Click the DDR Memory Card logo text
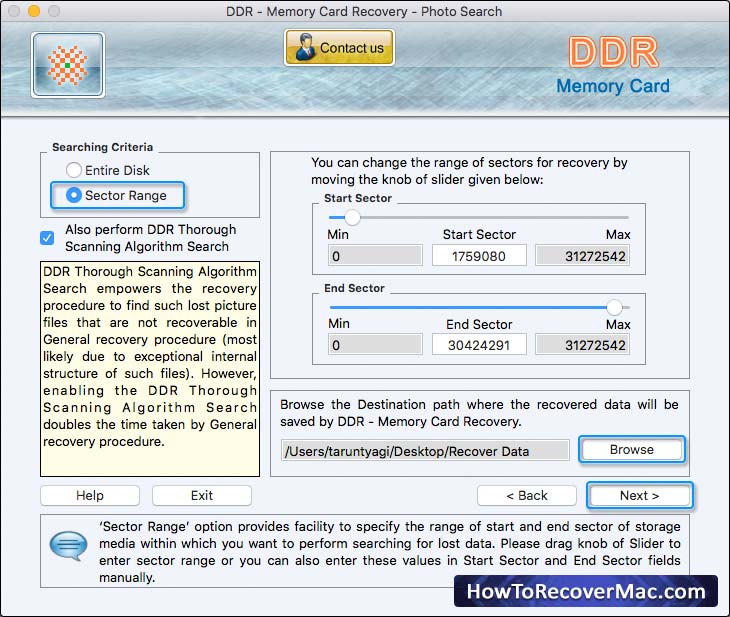Image resolution: width=730 pixels, height=617 pixels. coord(613,65)
